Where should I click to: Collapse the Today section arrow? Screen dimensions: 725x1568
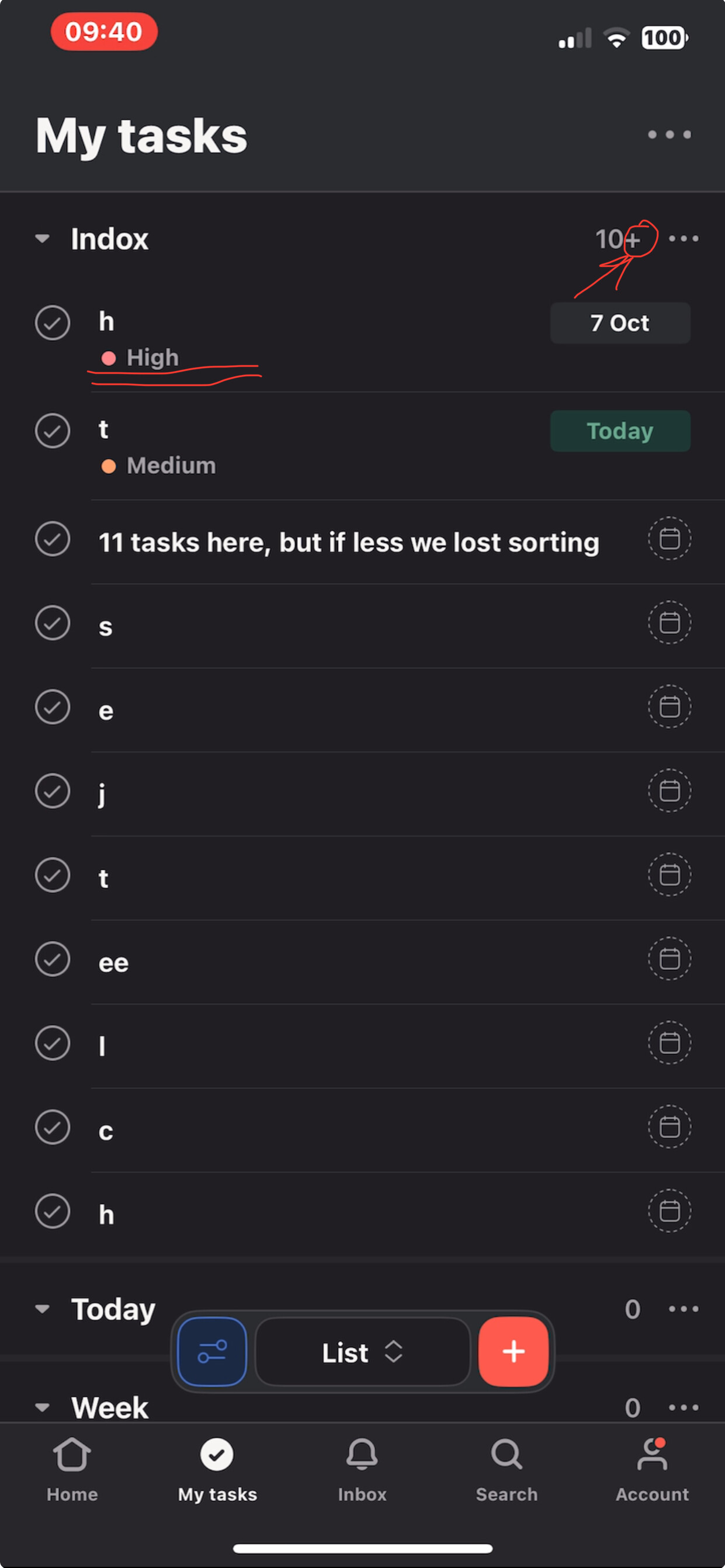click(43, 1309)
